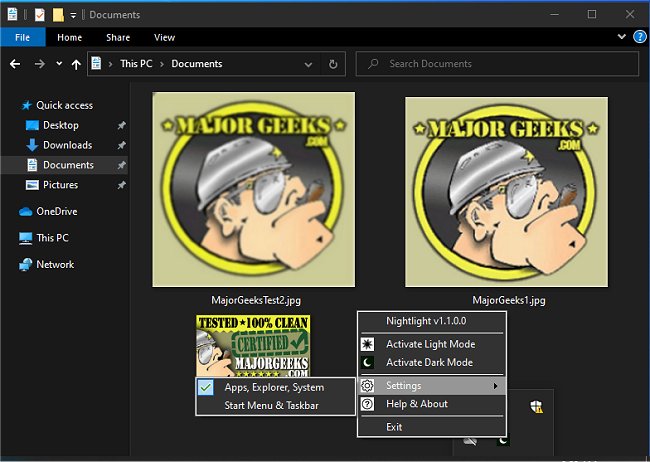The image size is (650, 462).
Task: Open OneDrive in the navigation pane
Action: click(57, 212)
